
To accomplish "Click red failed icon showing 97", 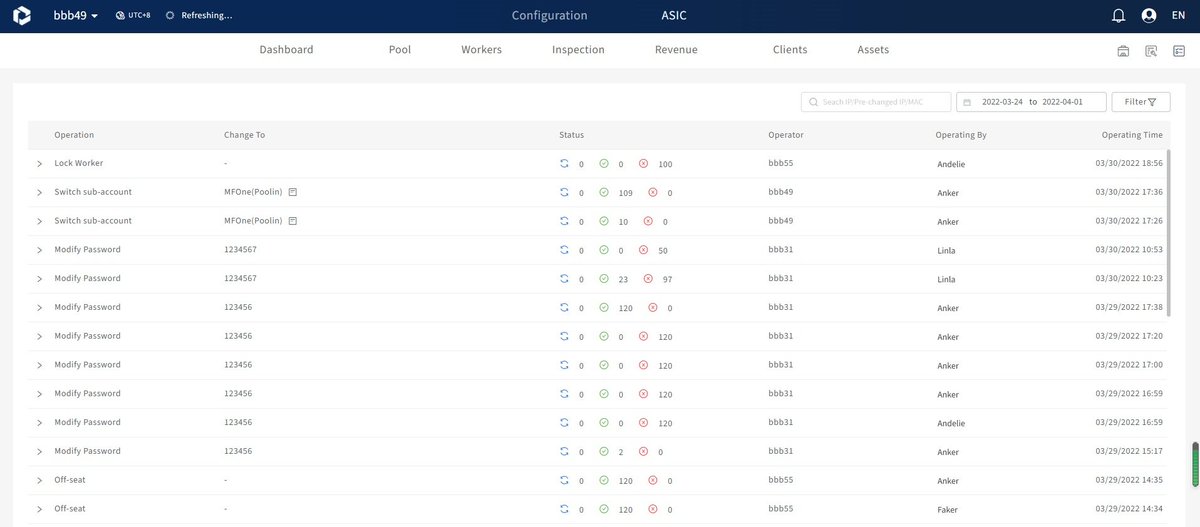I will pos(647,279).
